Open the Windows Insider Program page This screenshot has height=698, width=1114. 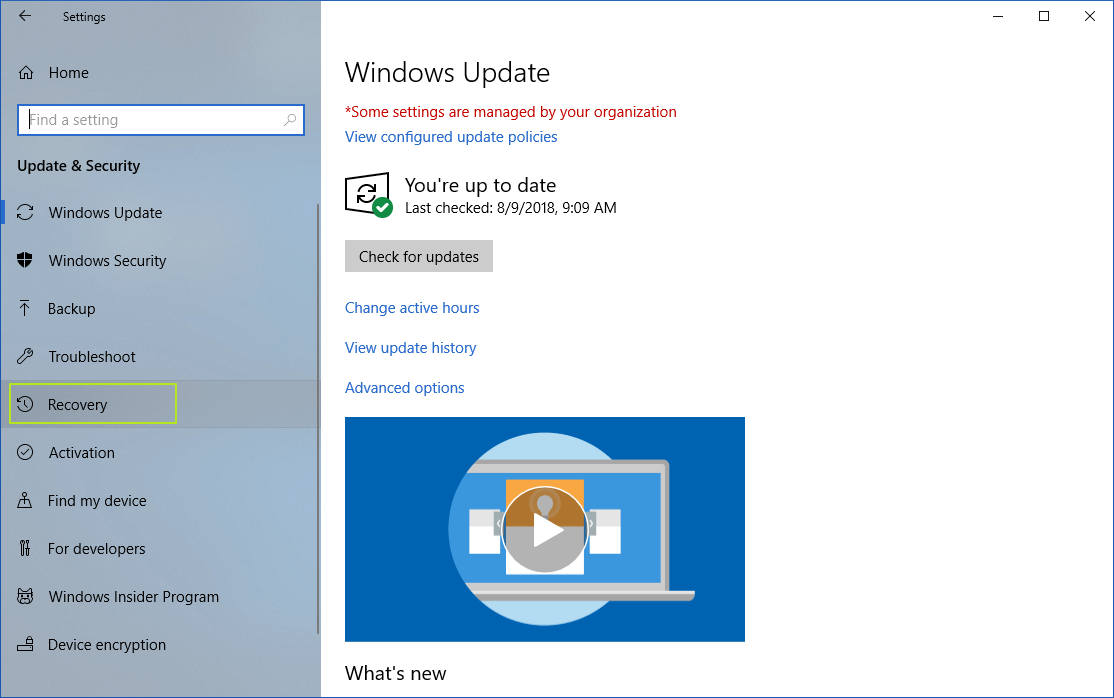(x=134, y=596)
